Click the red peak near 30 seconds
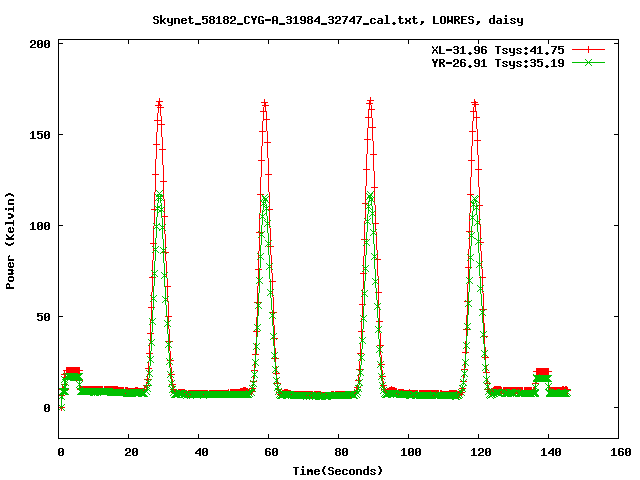640x480 pixels. pos(159,102)
